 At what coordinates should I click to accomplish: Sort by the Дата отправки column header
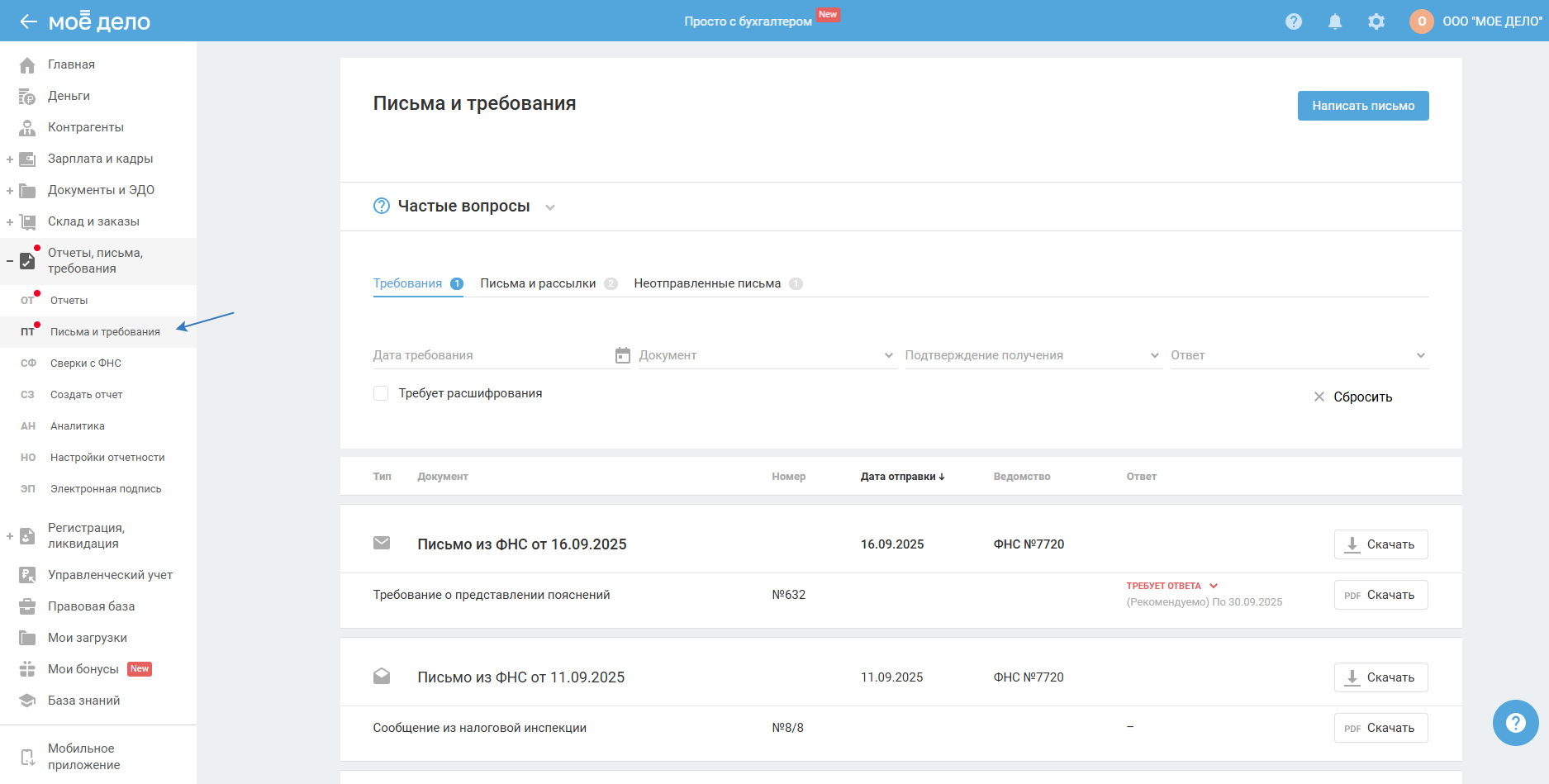click(x=902, y=477)
